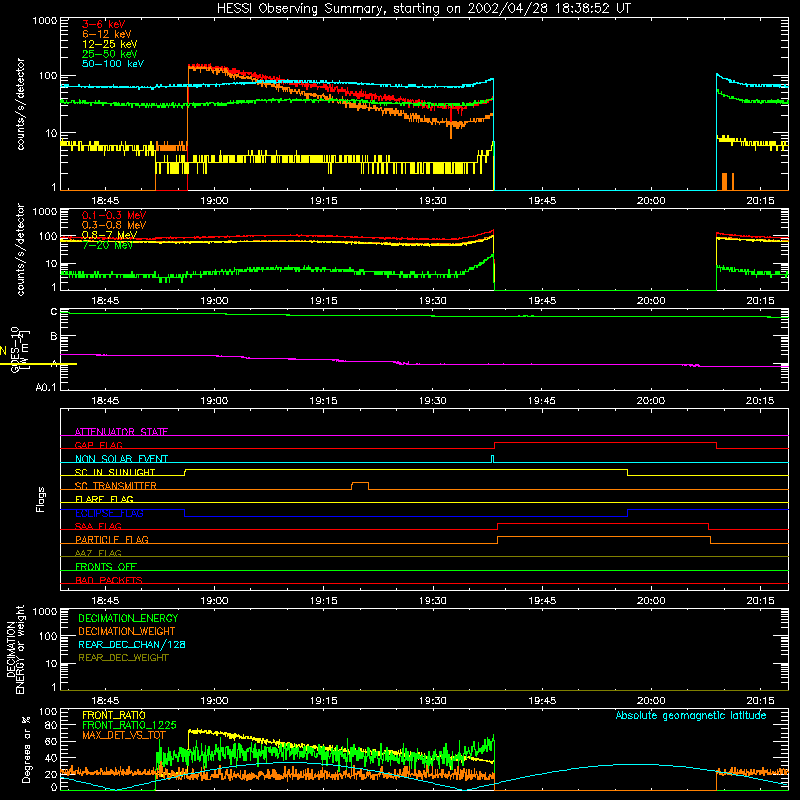800x800 pixels.
Task: Click 19:15 tick label under the MeV panel
Action: click(x=323, y=301)
